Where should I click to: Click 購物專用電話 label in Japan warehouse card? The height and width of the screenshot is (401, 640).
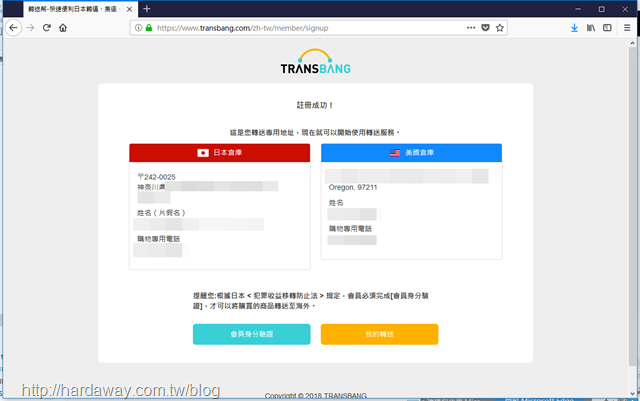click(x=158, y=239)
